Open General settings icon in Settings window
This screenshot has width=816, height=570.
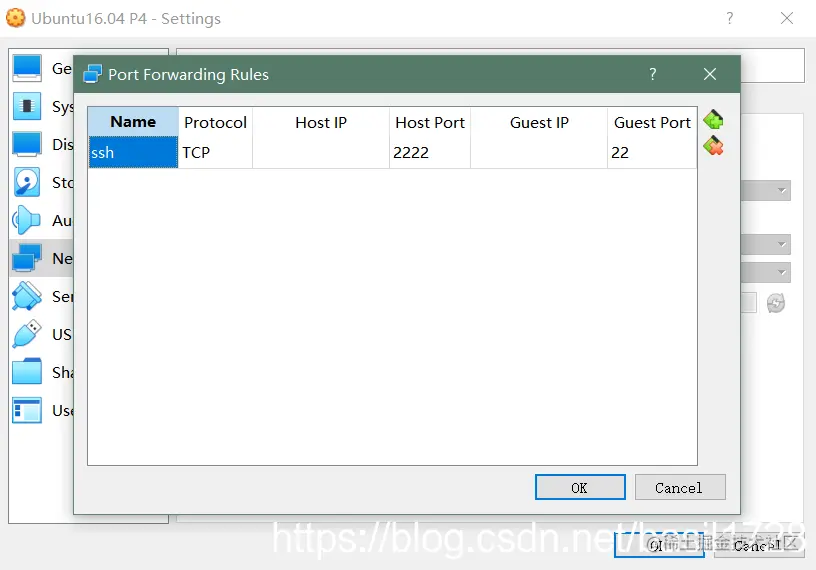pos(27,68)
